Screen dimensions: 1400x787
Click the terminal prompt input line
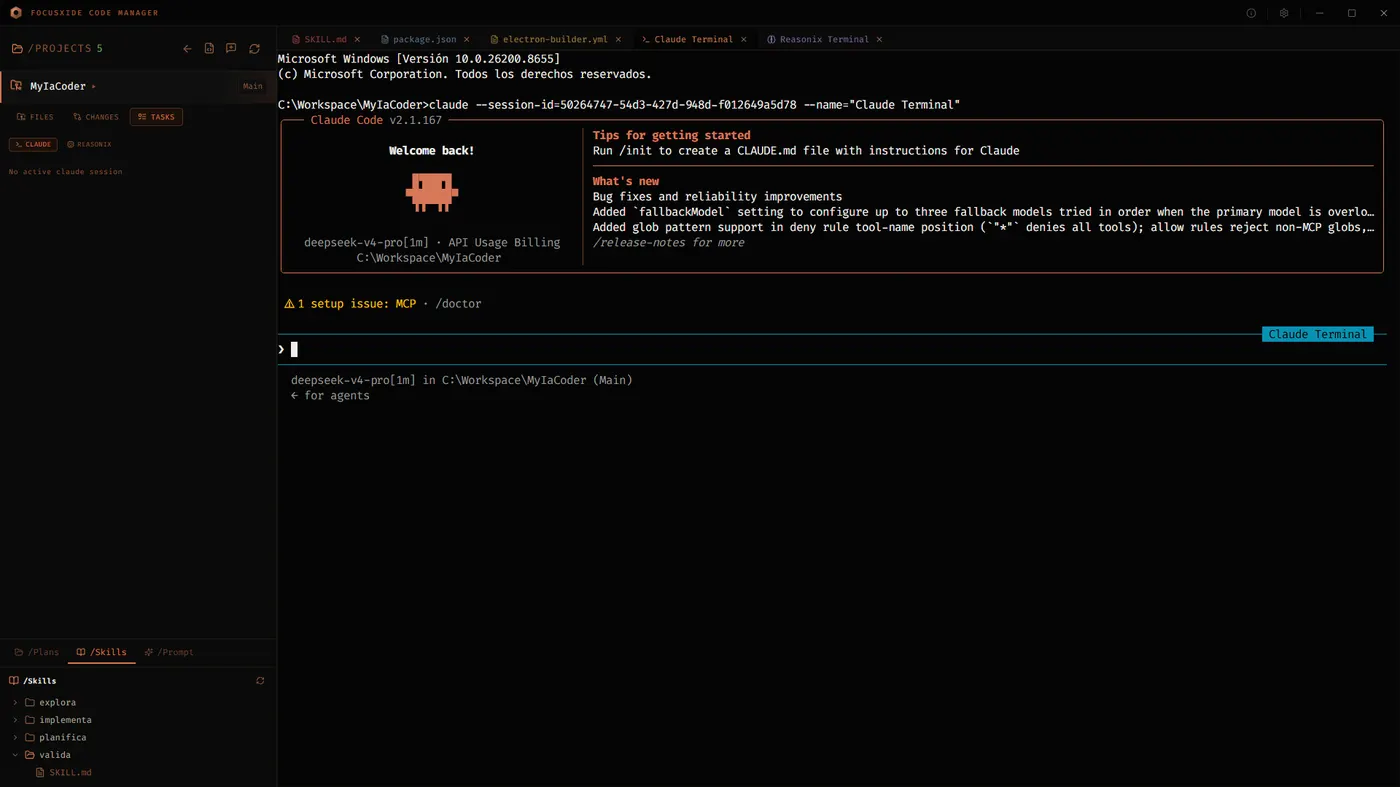(x=832, y=349)
